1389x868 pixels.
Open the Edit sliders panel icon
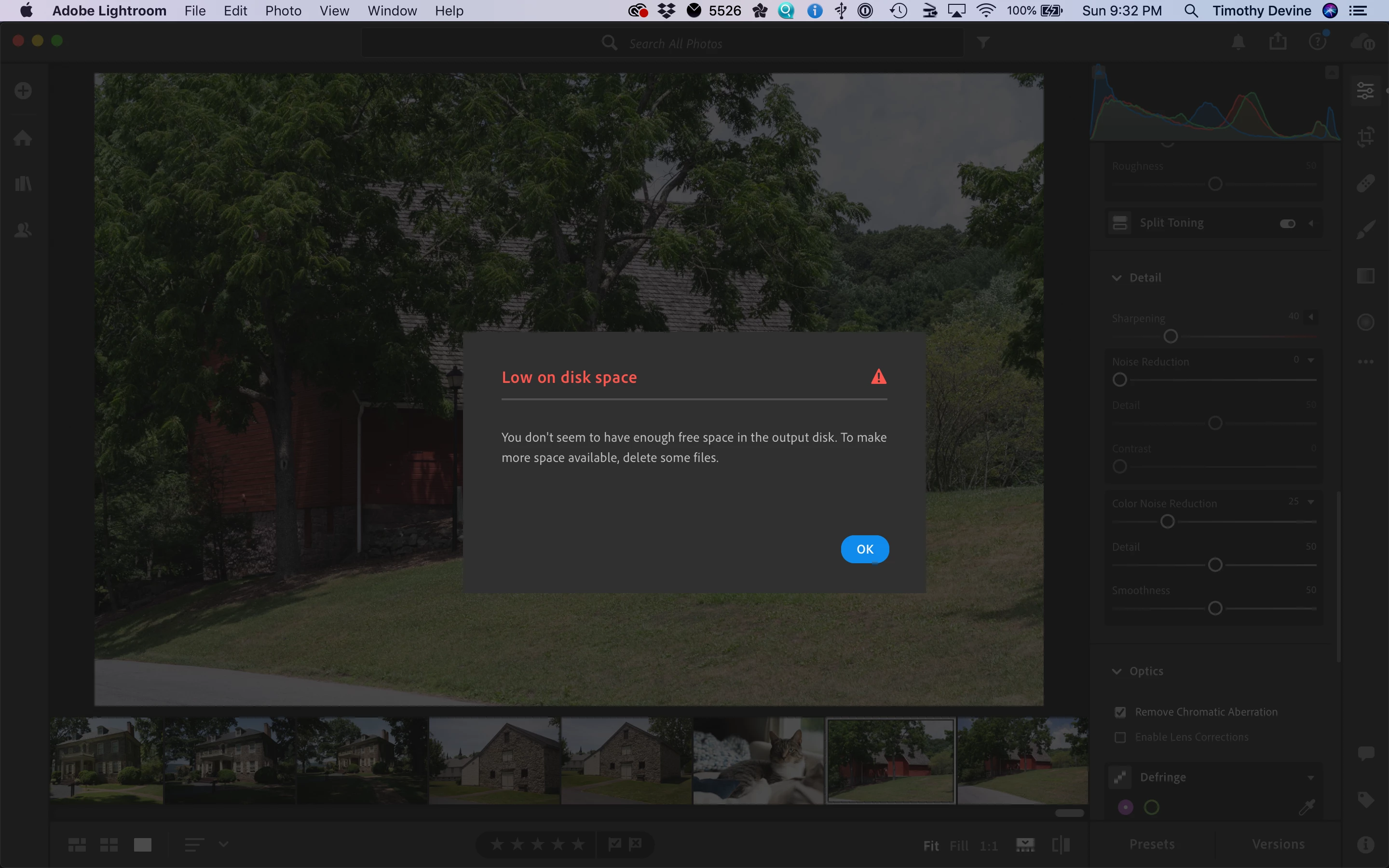point(1365,91)
